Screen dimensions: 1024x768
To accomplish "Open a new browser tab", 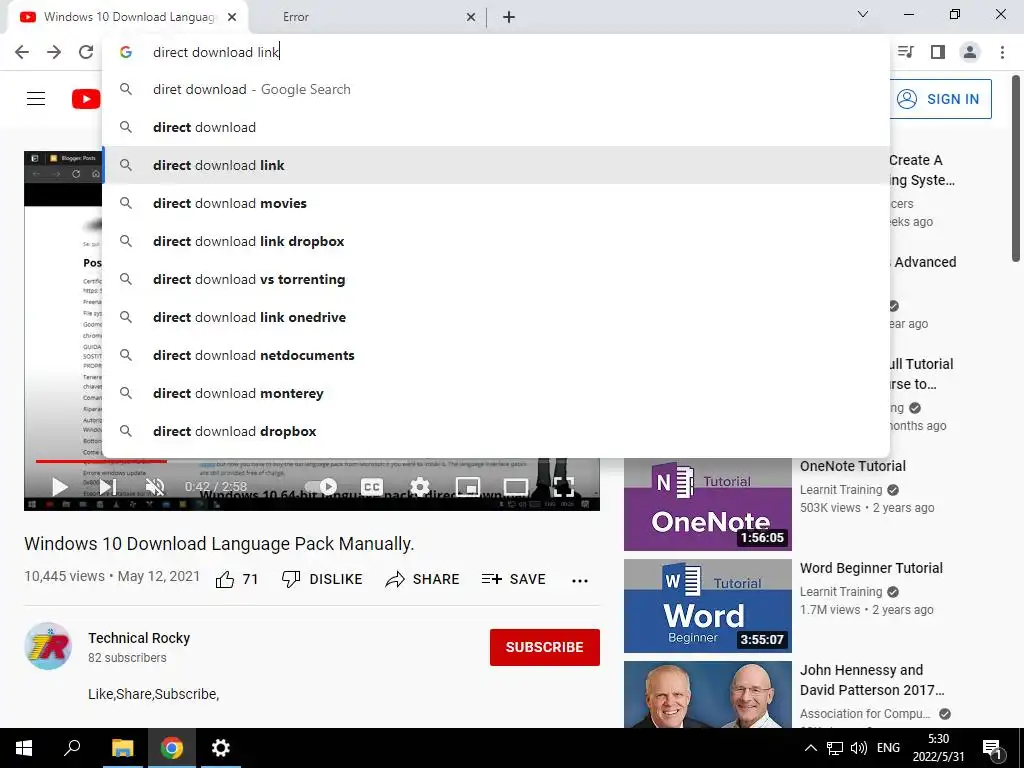I will pos(509,17).
